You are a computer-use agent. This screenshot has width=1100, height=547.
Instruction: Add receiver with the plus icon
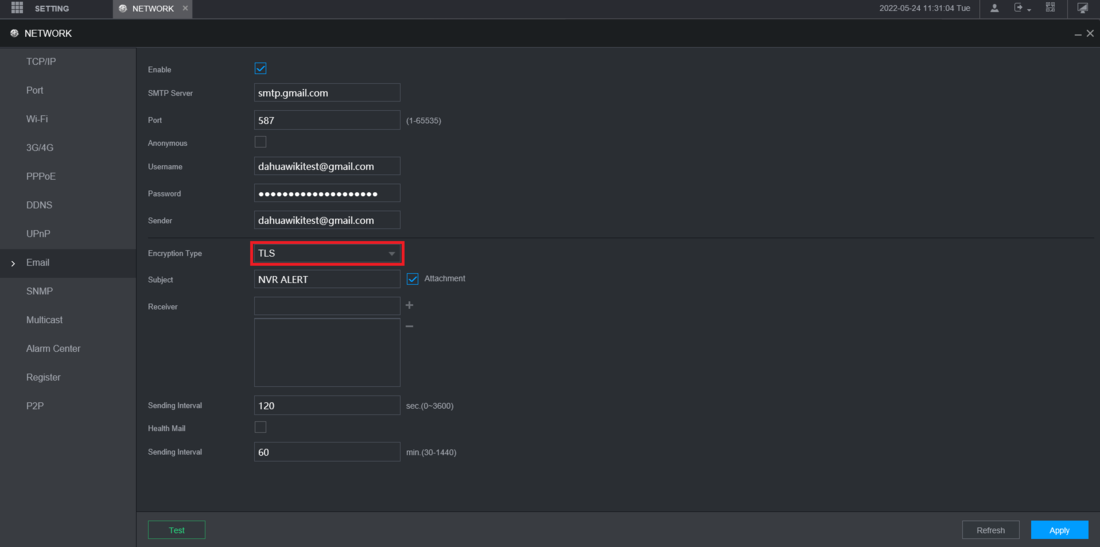tap(409, 305)
